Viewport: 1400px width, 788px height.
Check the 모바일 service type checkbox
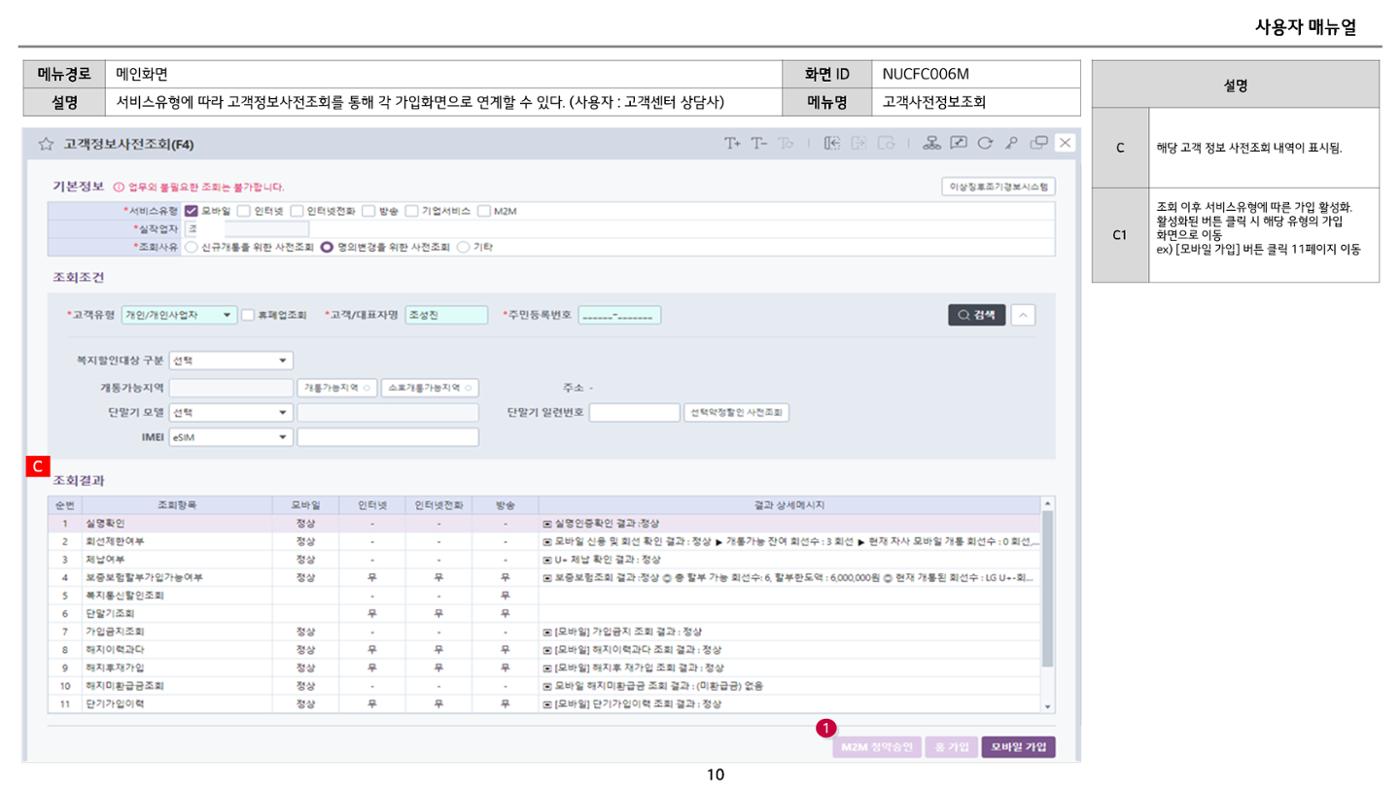(x=191, y=211)
